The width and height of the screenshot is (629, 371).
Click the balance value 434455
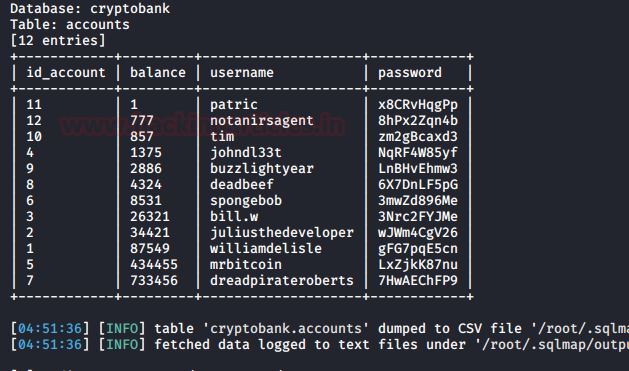[x=154, y=264]
